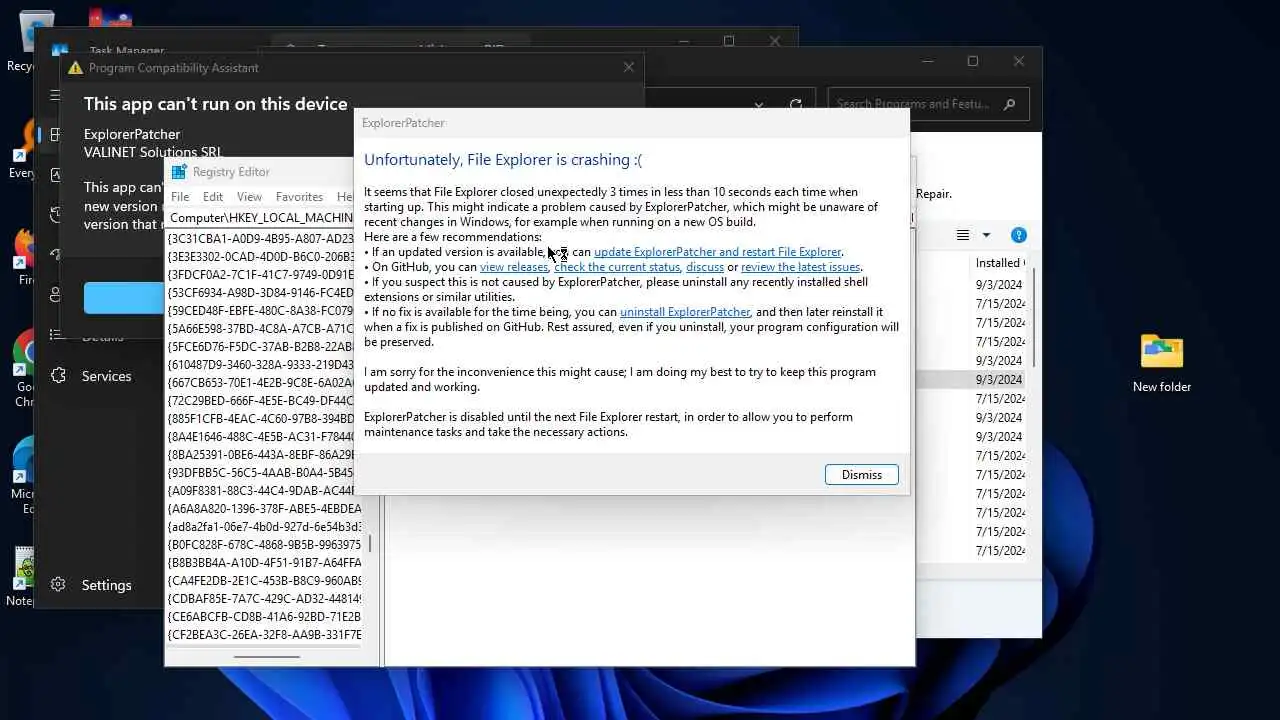The image size is (1280, 720).
Task: Open the Edit menu in Registry Editor
Action: coord(213,197)
